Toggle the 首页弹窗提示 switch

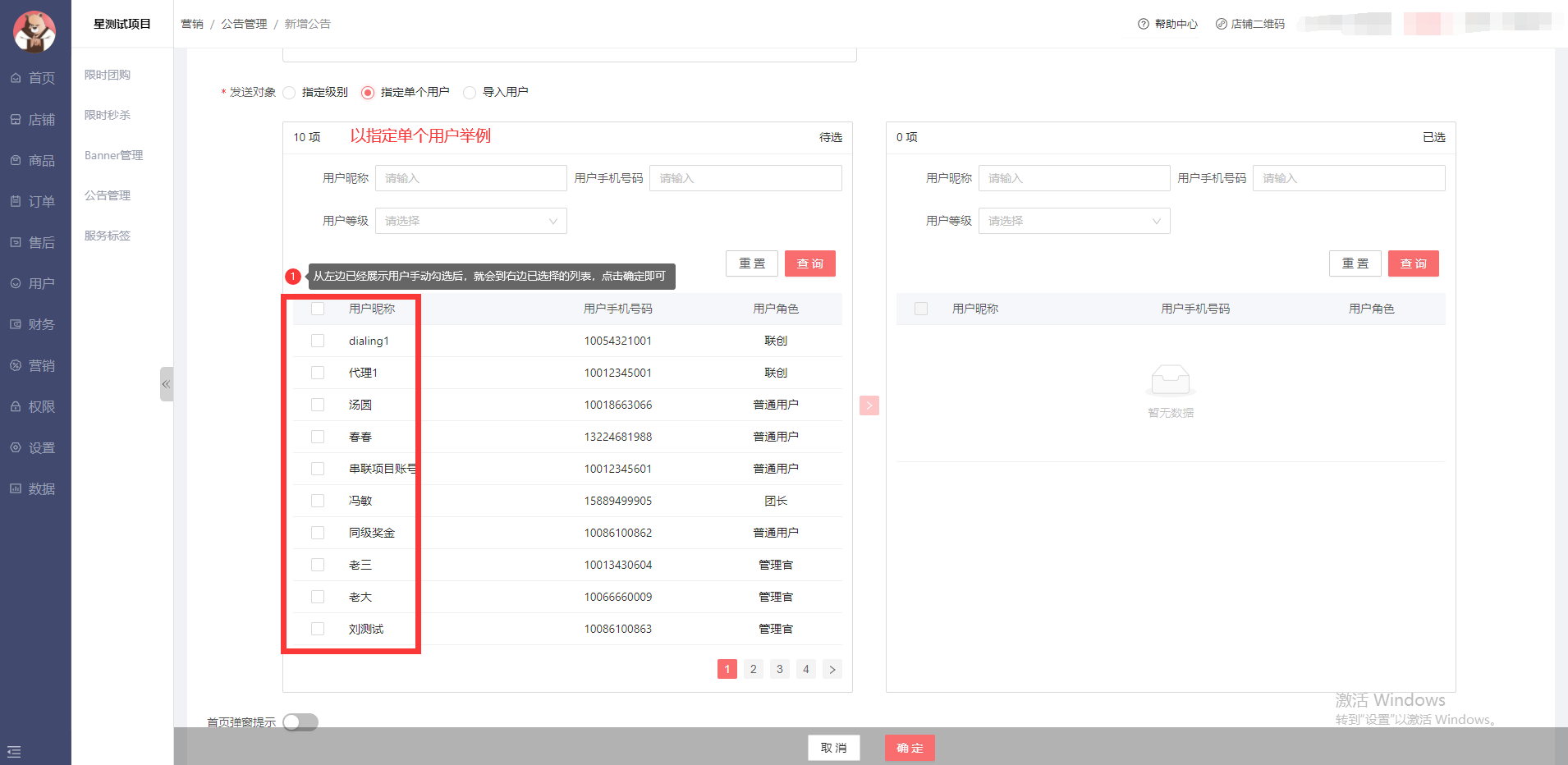300,722
